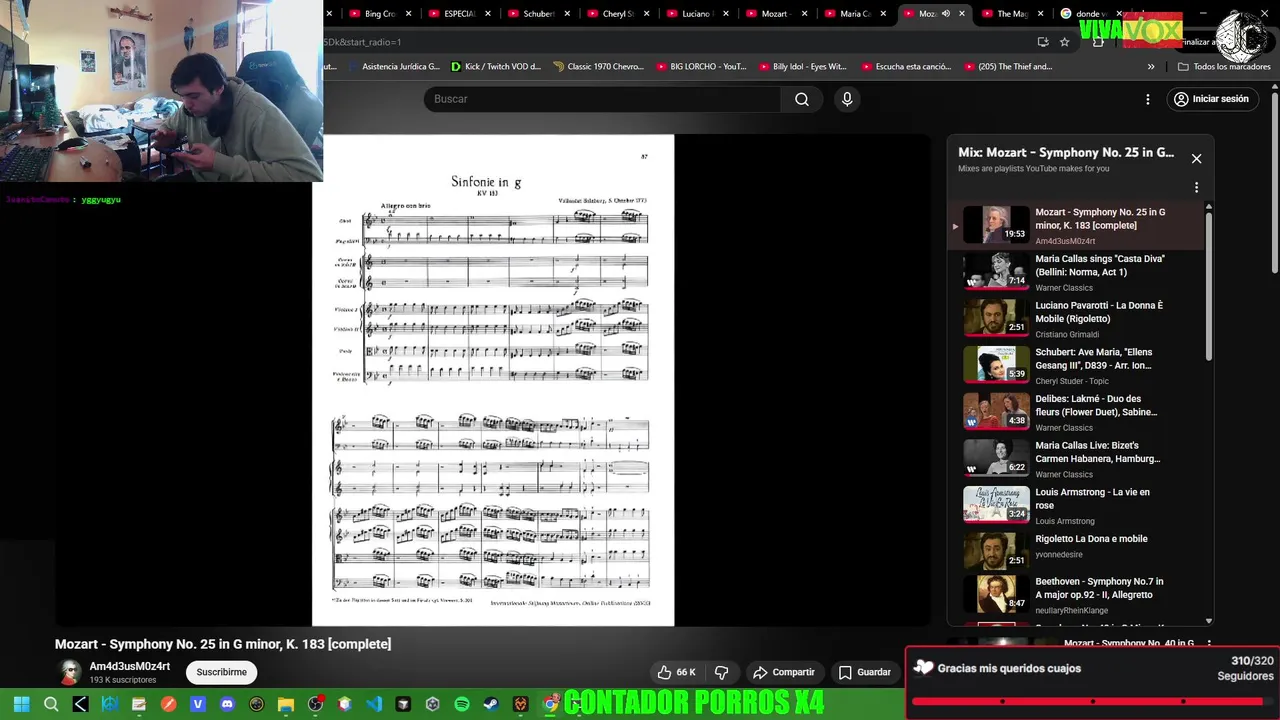Open the notepad app in taskbar

tap(139, 704)
